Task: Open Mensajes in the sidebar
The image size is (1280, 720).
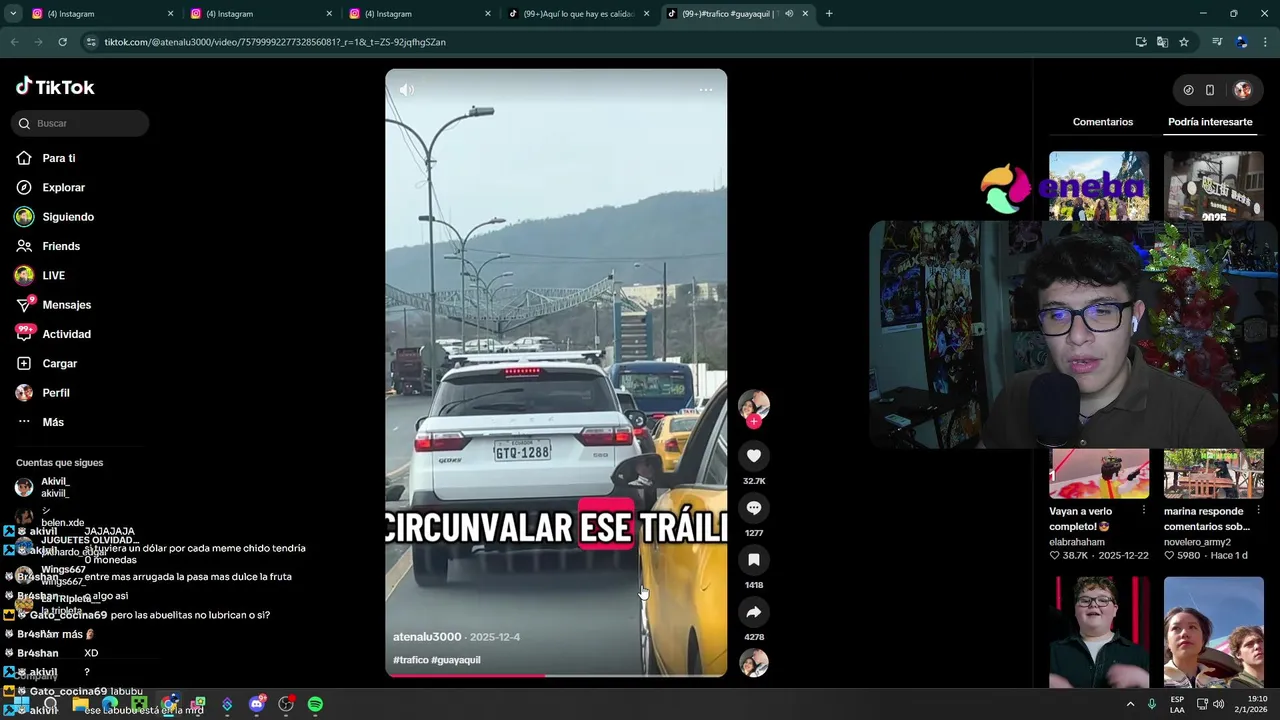Action: tap(66, 305)
